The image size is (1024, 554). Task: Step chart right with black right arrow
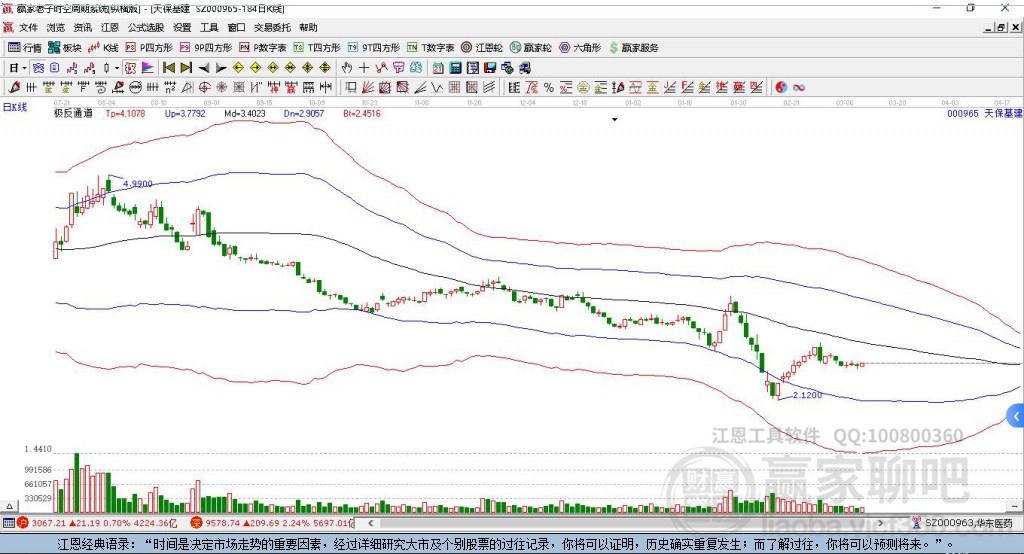coord(221,68)
